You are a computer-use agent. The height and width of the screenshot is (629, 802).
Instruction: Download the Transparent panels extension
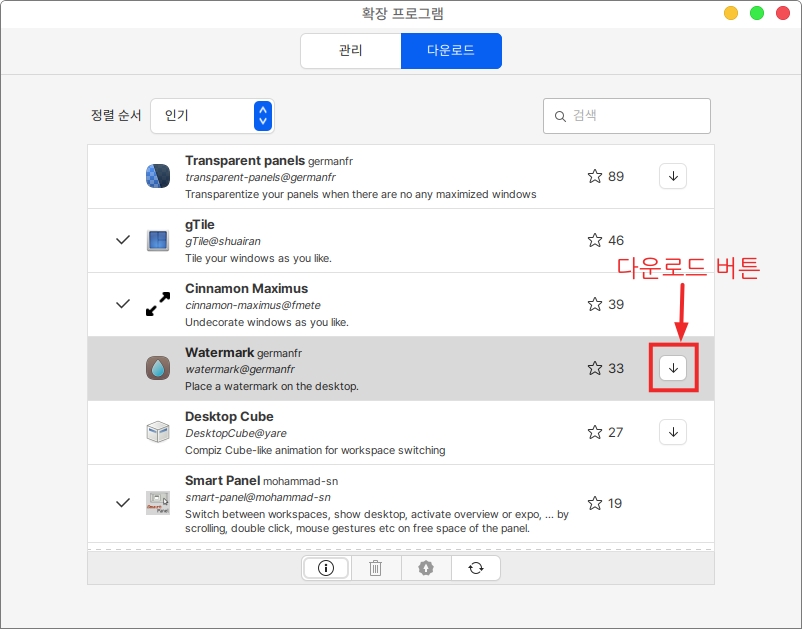click(673, 176)
